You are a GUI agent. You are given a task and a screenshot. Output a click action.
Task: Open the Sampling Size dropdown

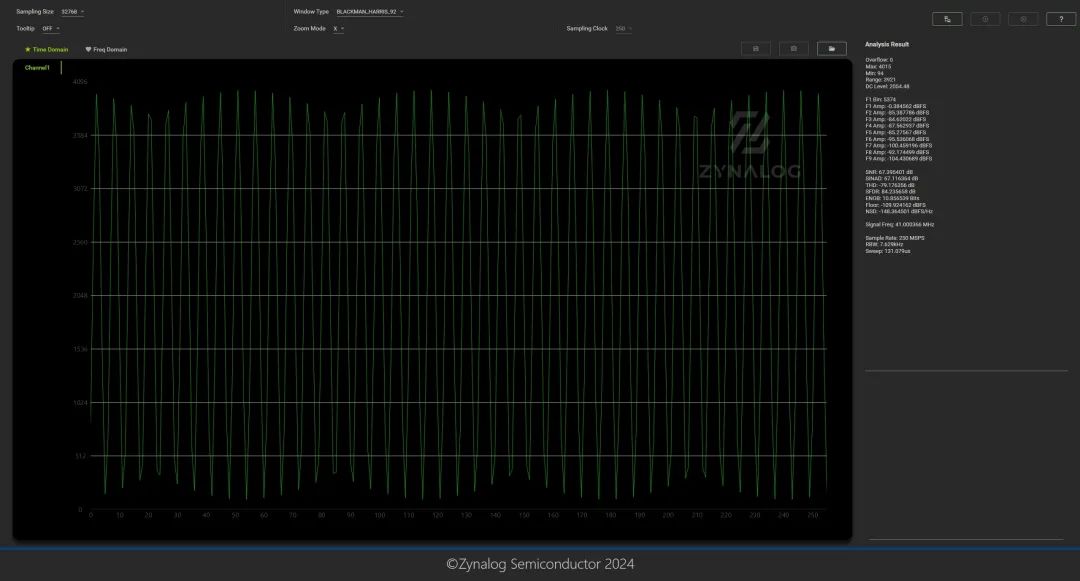(x=73, y=12)
